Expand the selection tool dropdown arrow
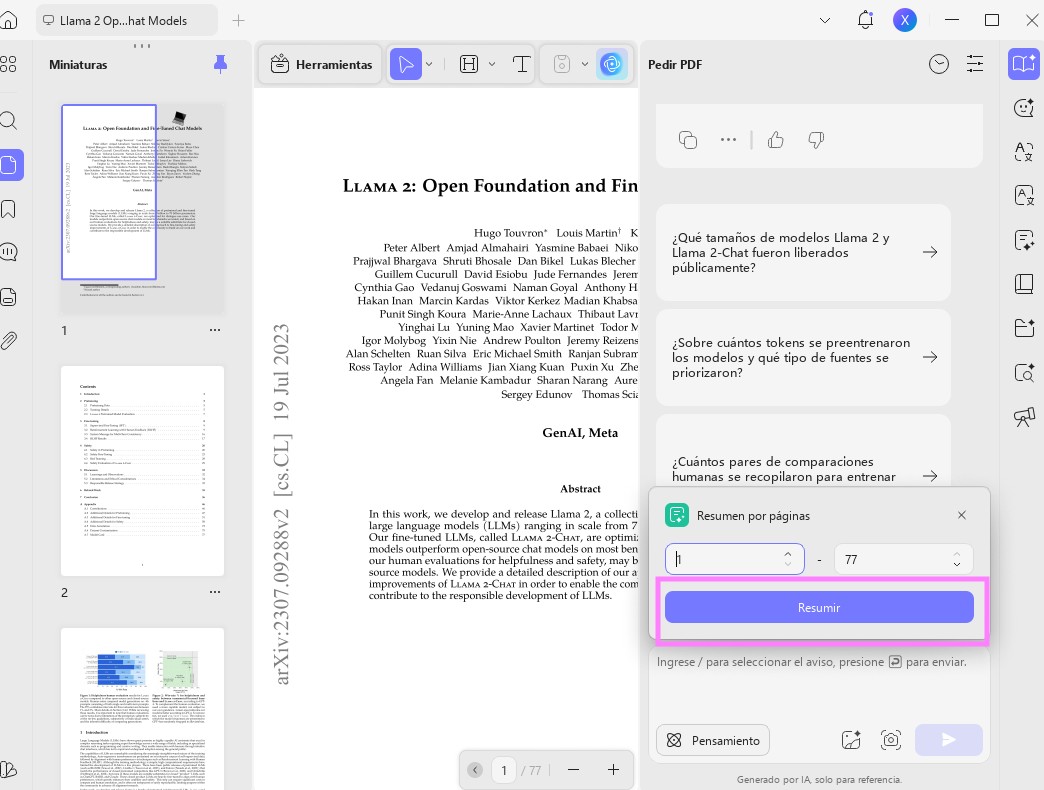Screen dimensions: 1044x790 [x=429, y=65]
